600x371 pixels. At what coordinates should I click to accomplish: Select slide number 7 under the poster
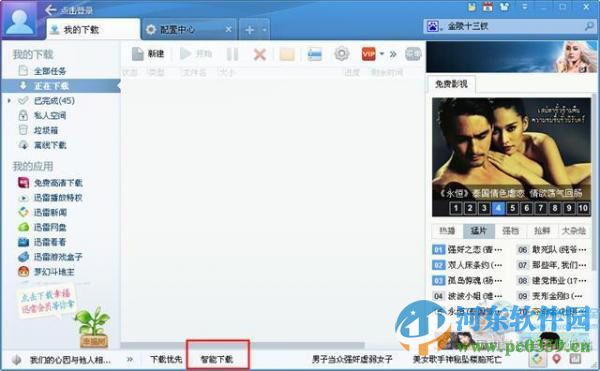(540, 208)
